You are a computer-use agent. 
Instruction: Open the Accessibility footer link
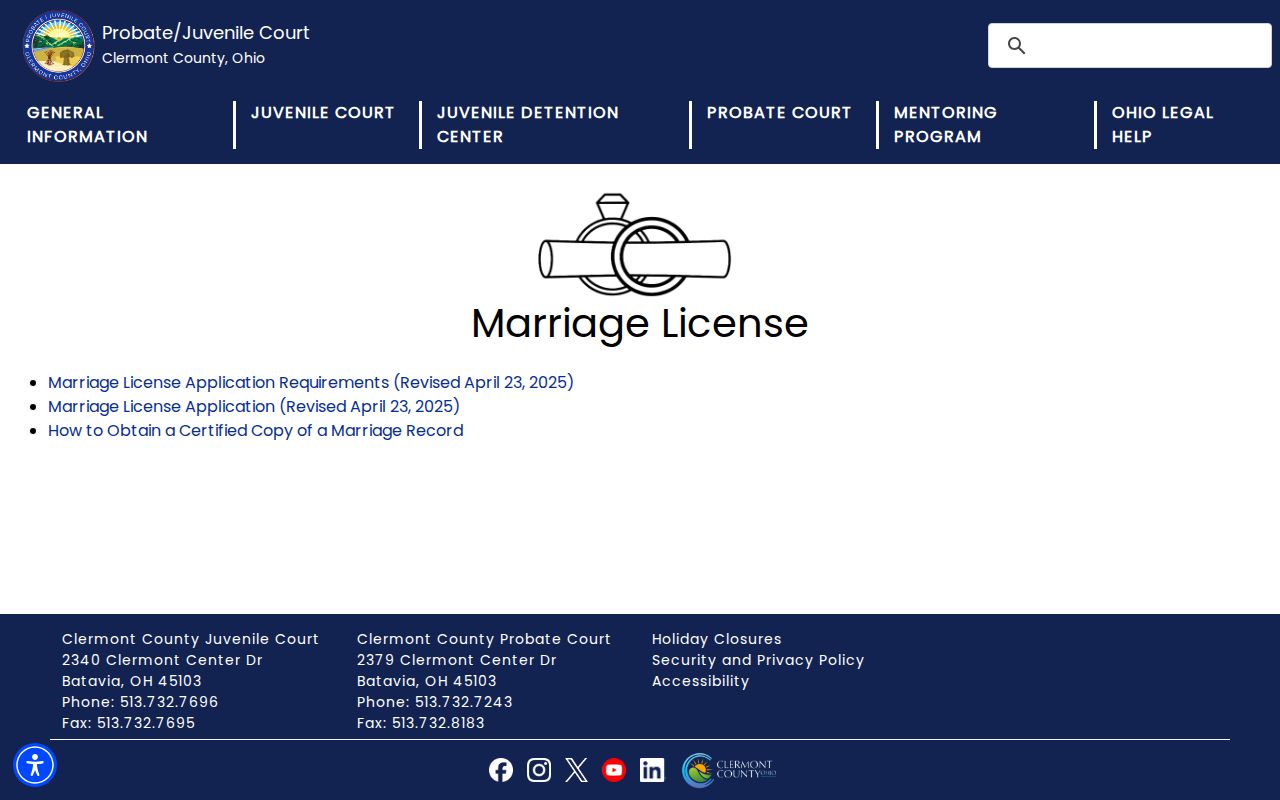(700, 681)
